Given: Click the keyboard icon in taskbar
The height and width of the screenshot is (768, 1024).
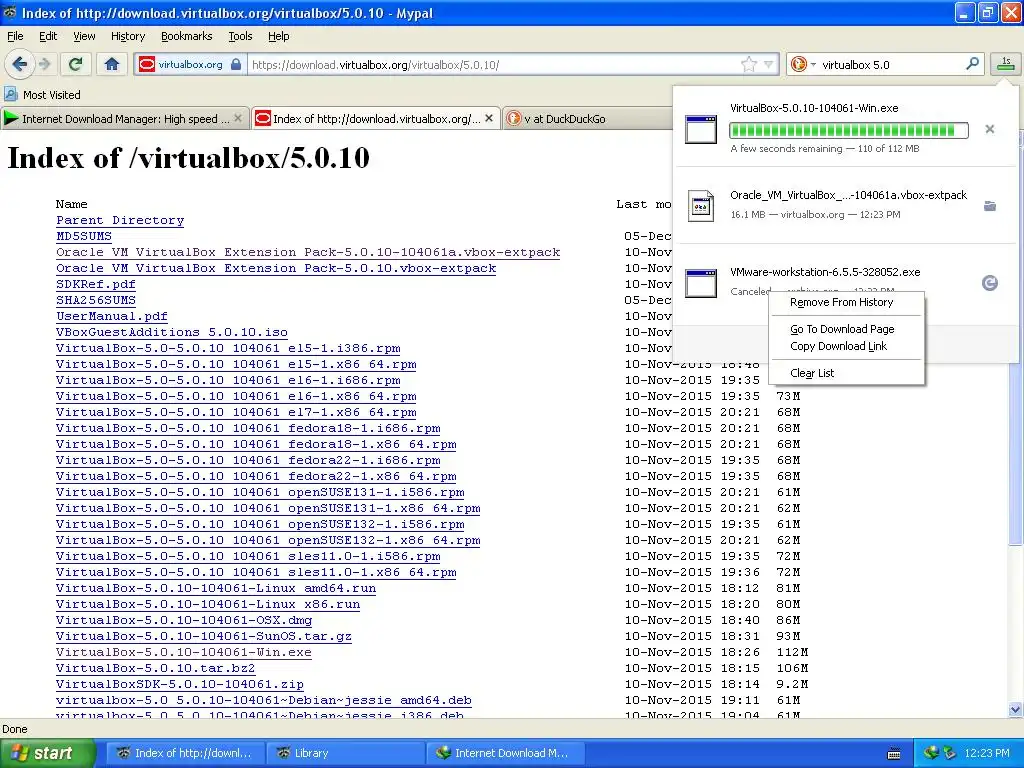Looking at the screenshot, I should click(x=894, y=754).
